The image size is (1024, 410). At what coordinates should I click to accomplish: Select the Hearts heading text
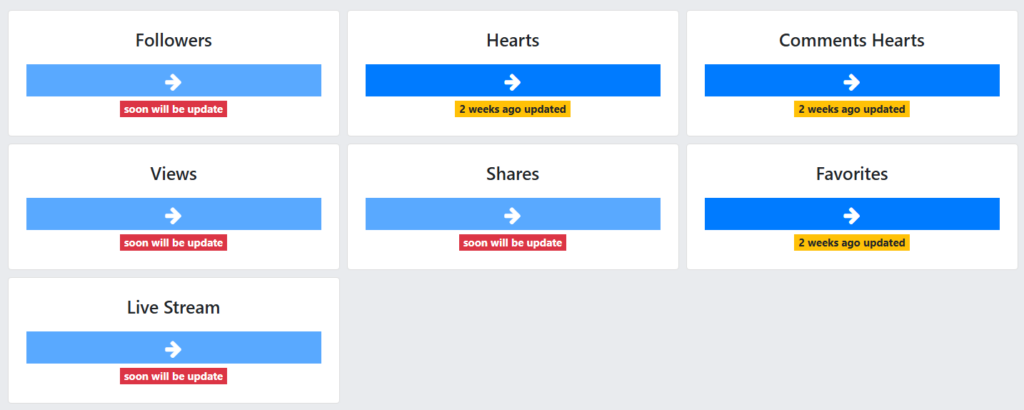coord(513,41)
